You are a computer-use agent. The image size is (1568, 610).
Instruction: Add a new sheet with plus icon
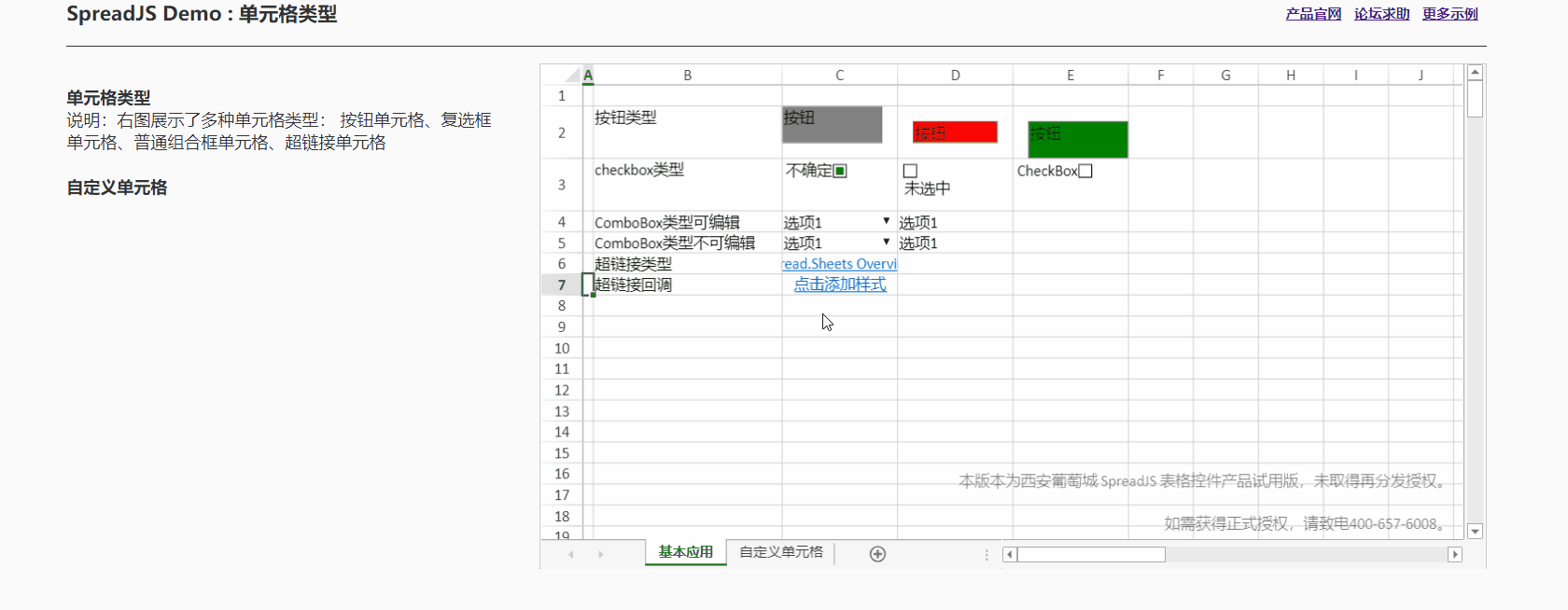click(x=877, y=554)
